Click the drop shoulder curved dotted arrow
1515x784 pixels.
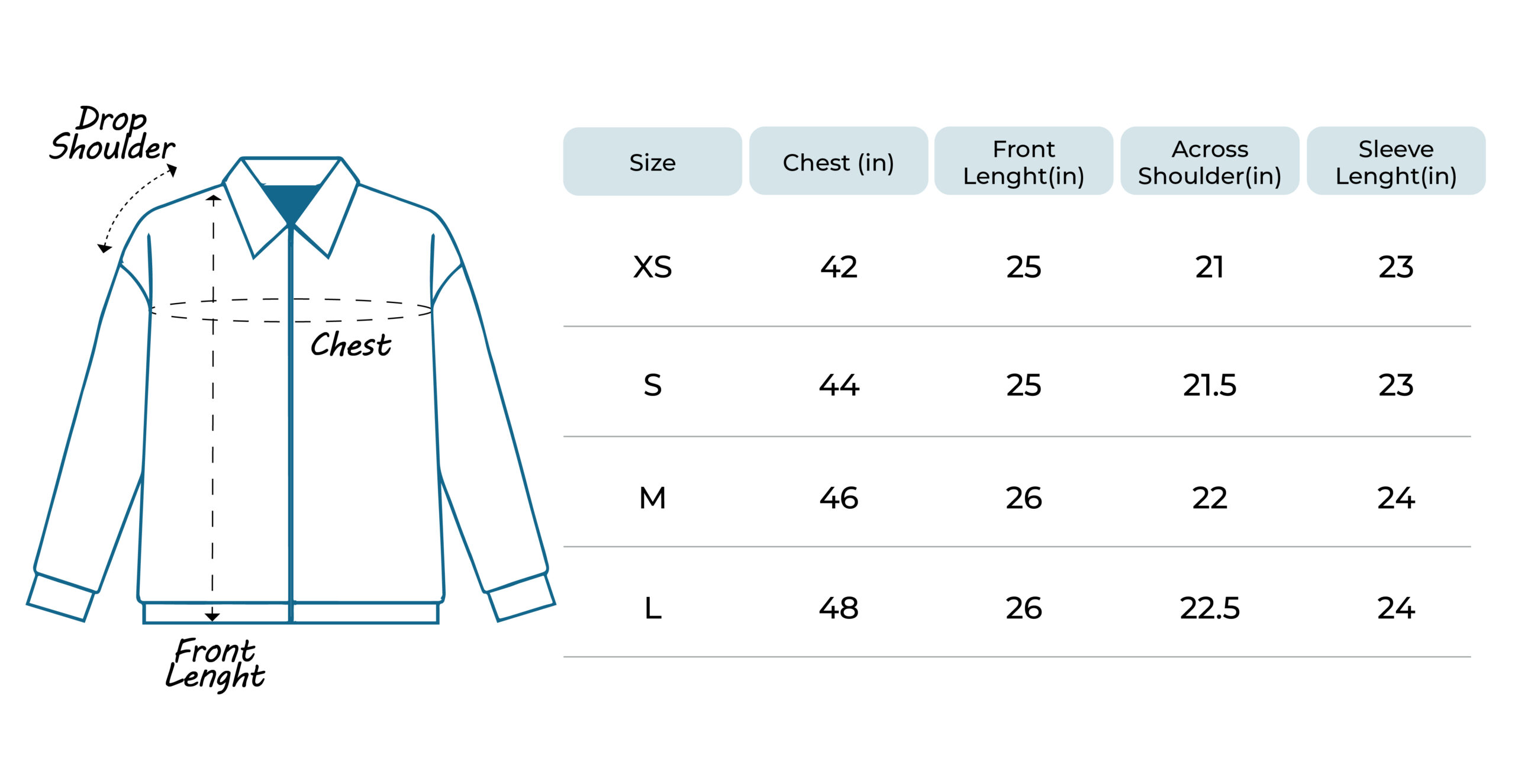pyautogui.click(x=137, y=208)
